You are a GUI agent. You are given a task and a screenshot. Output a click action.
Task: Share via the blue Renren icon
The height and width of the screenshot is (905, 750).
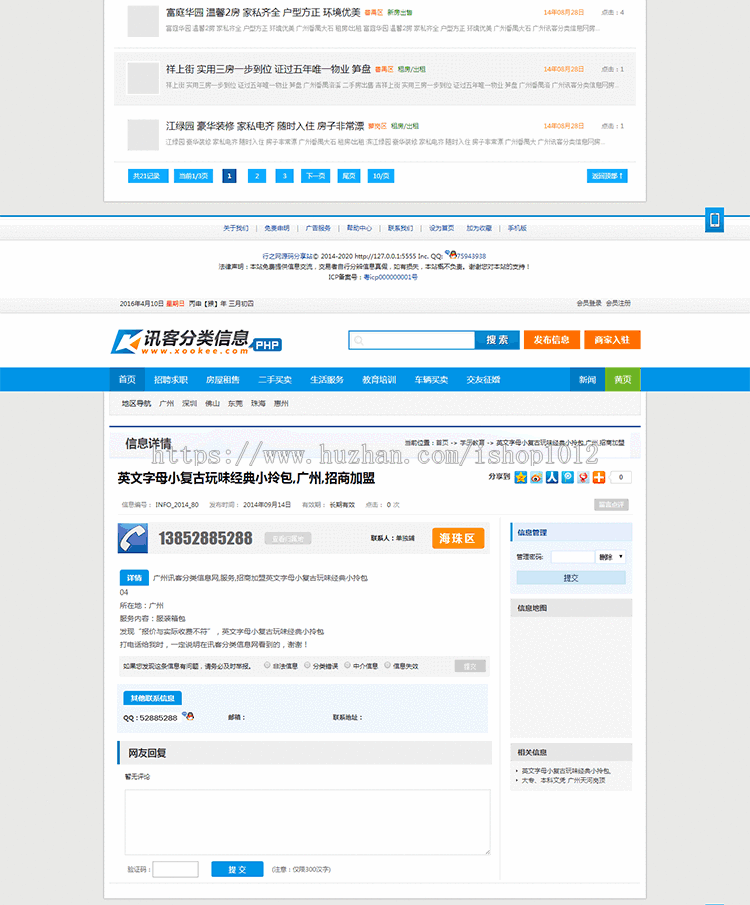tap(552, 477)
